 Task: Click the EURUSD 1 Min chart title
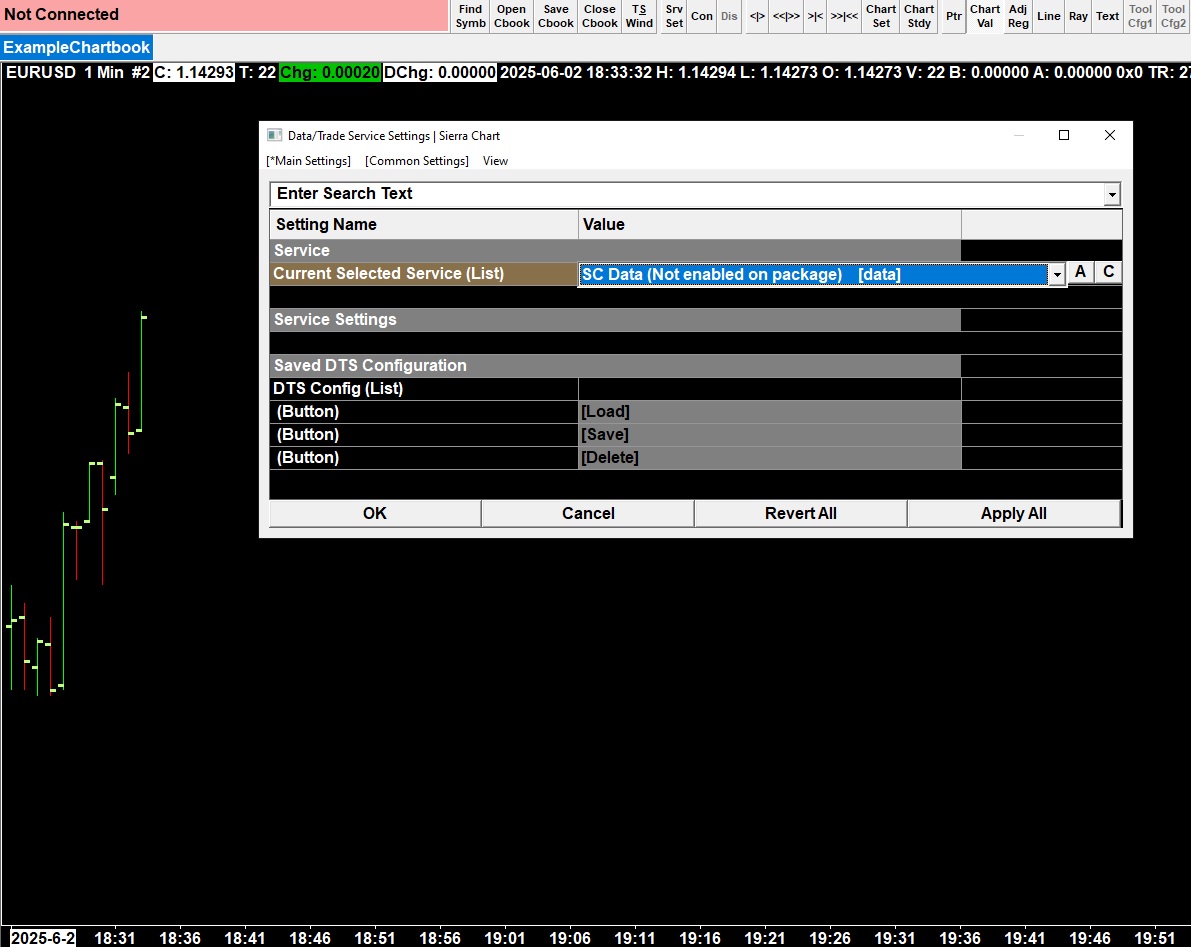77,73
